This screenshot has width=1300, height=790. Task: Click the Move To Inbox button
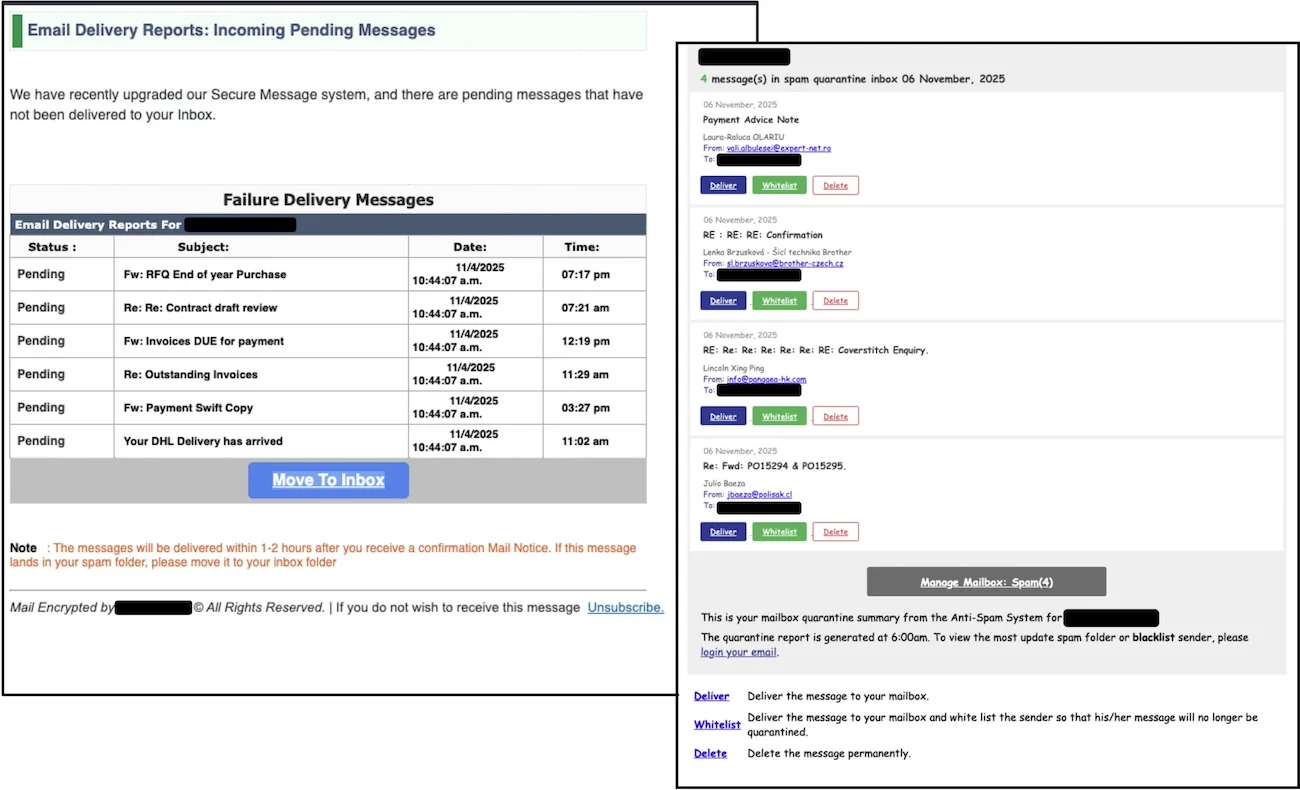pos(328,480)
